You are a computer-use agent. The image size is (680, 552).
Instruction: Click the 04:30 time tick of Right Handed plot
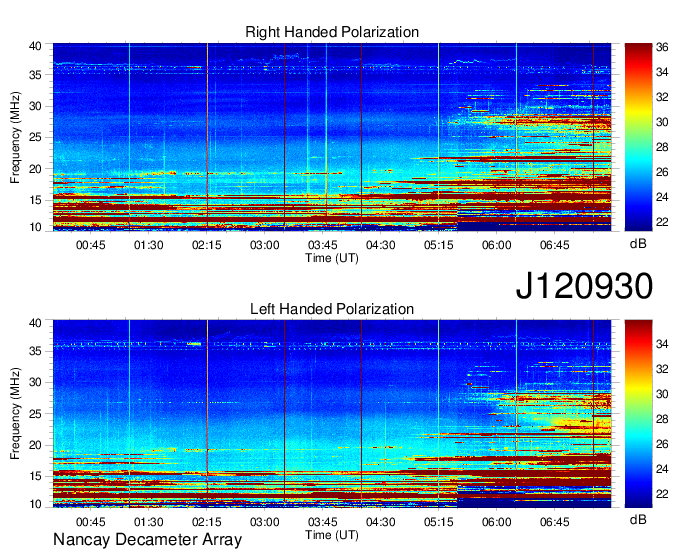click(x=380, y=245)
